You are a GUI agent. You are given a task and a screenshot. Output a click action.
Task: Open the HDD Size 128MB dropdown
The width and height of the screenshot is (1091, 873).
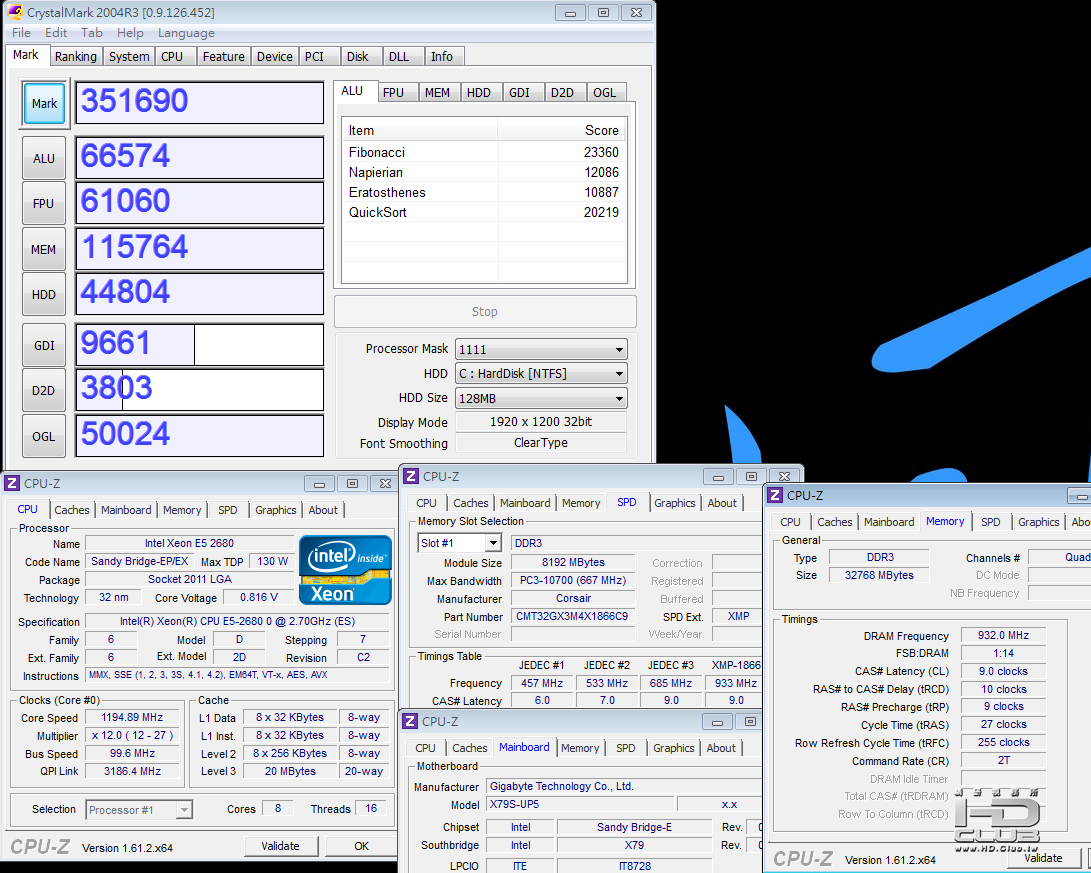click(540, 398)
